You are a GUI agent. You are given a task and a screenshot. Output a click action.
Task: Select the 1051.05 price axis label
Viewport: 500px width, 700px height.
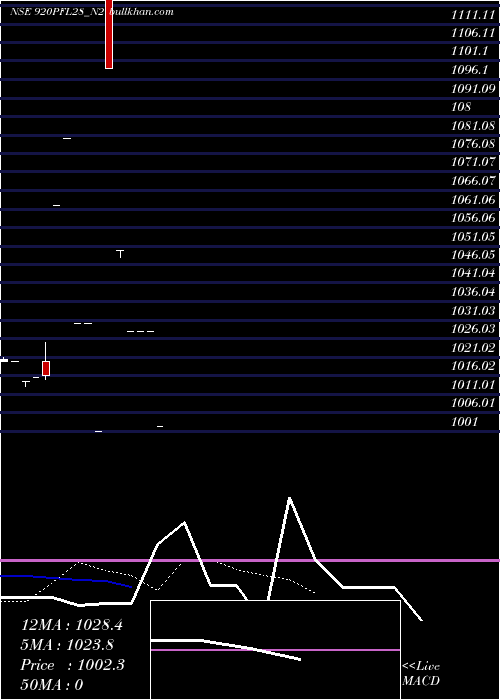473,237
